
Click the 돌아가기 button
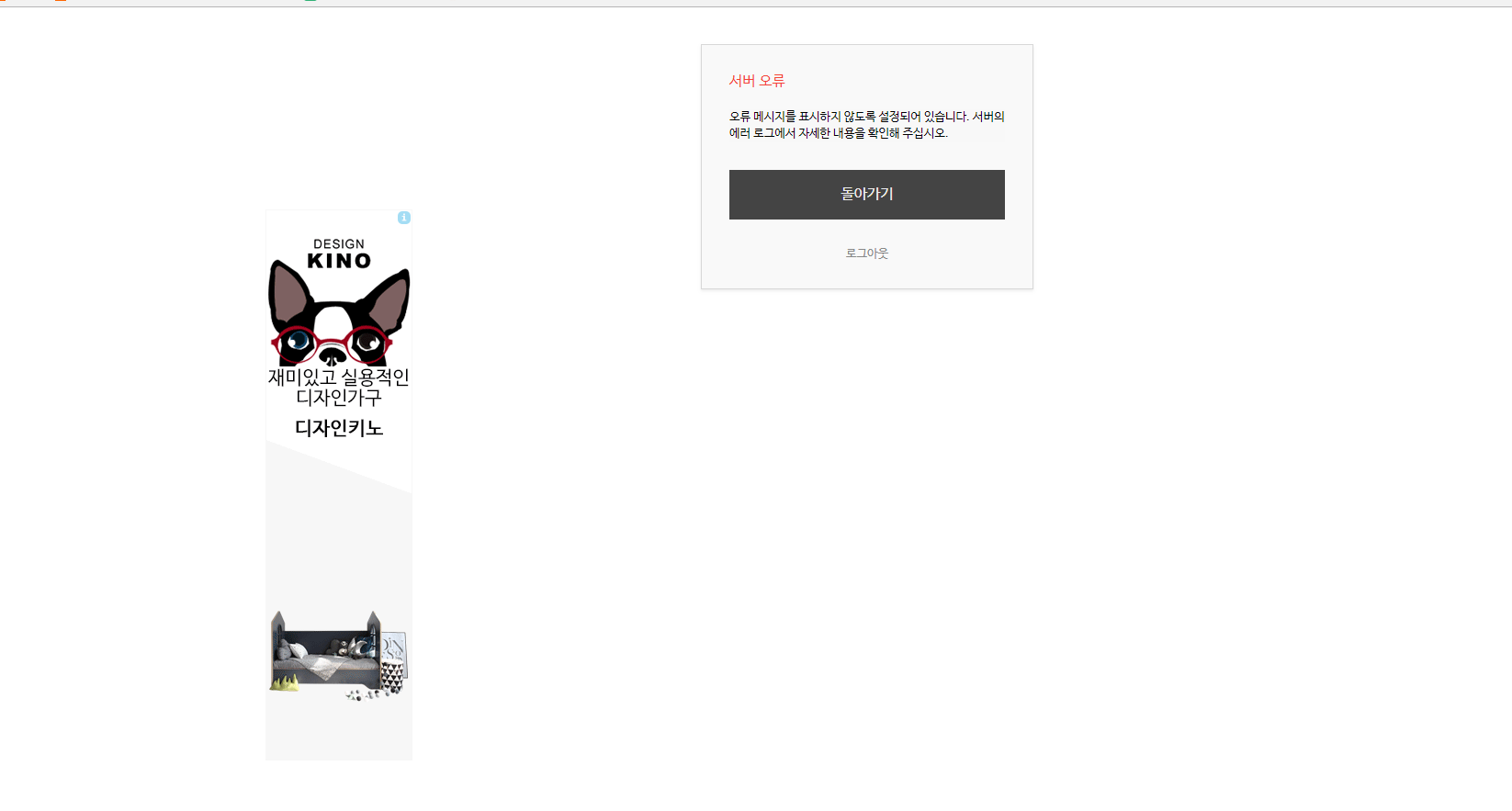point(866,195)
